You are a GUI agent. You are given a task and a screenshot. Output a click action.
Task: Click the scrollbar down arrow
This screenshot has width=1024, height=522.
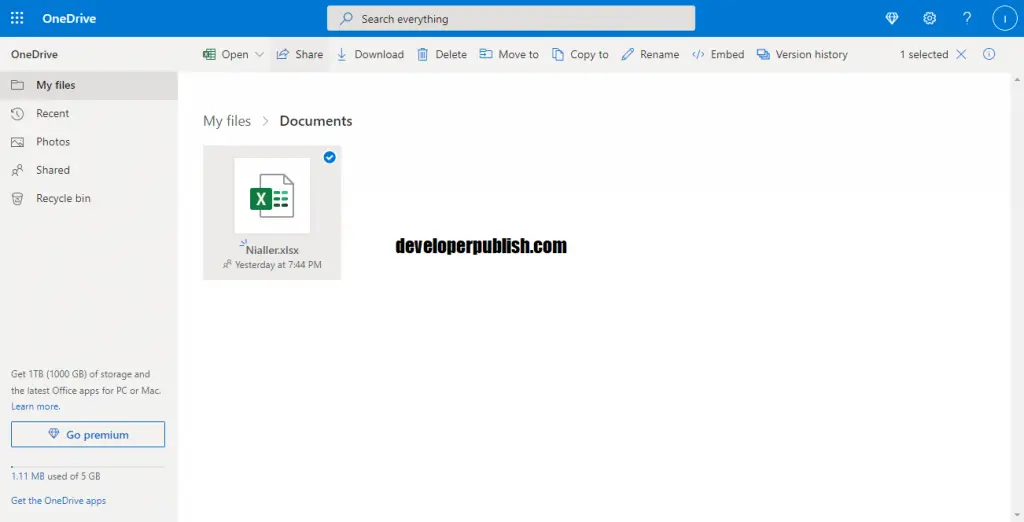click(x=1017, y=515)
